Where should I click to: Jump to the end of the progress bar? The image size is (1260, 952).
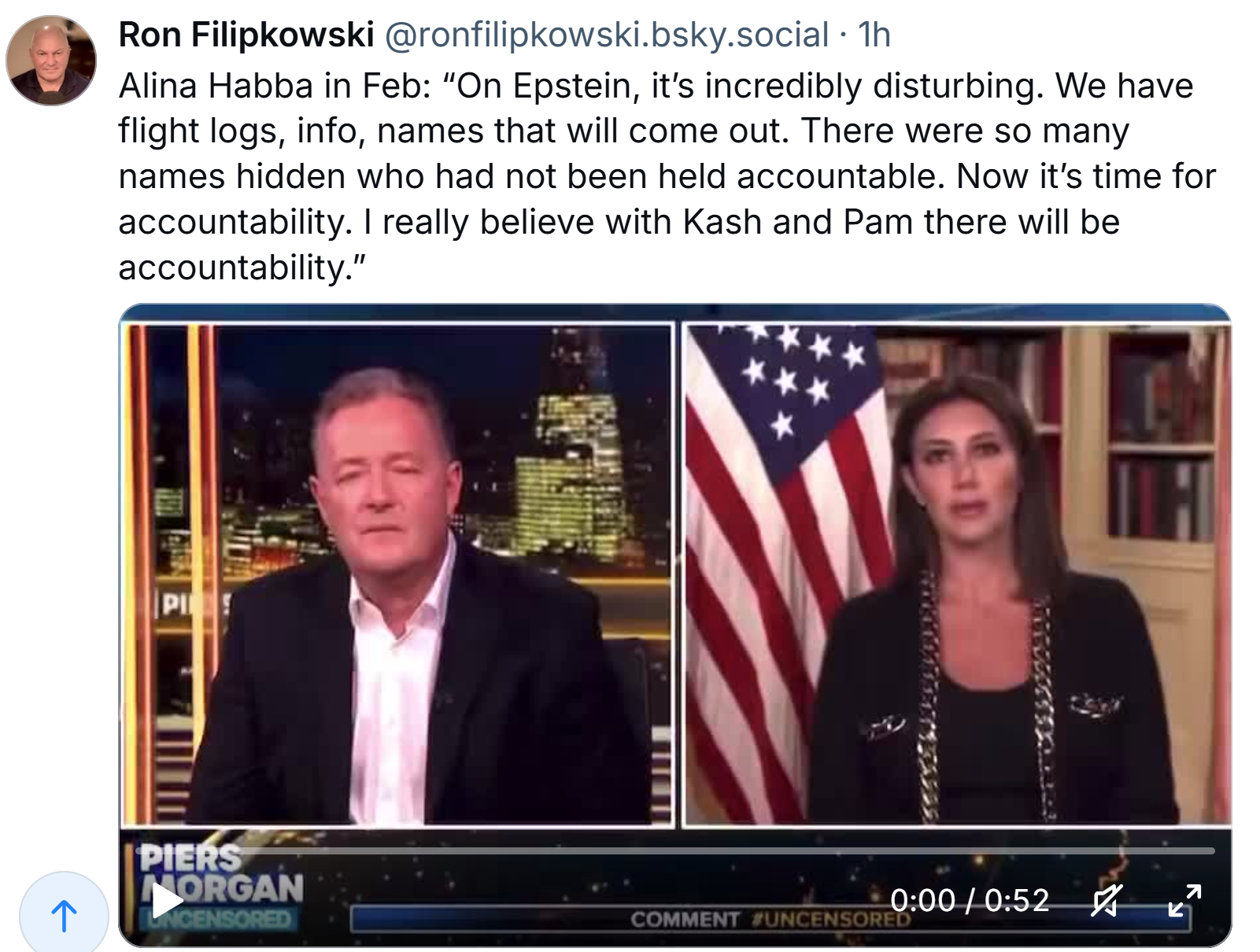(x=1212, y=851)
